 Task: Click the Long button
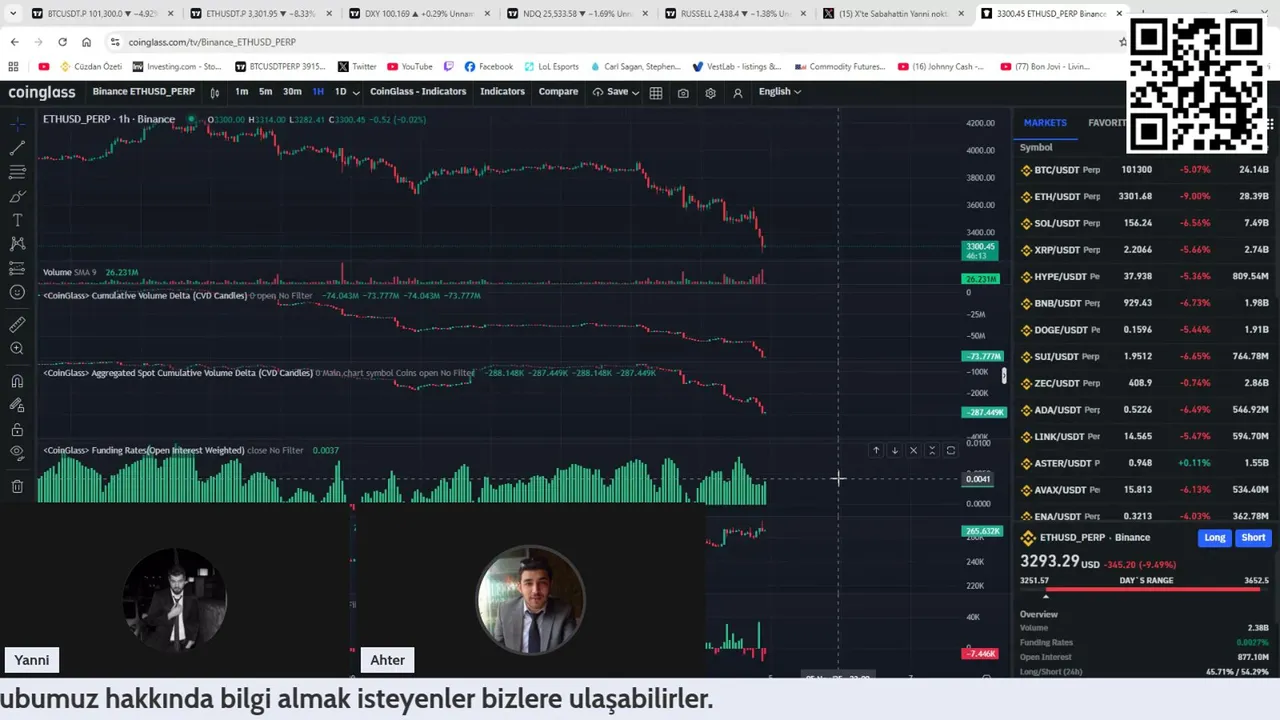[1215, 537]
